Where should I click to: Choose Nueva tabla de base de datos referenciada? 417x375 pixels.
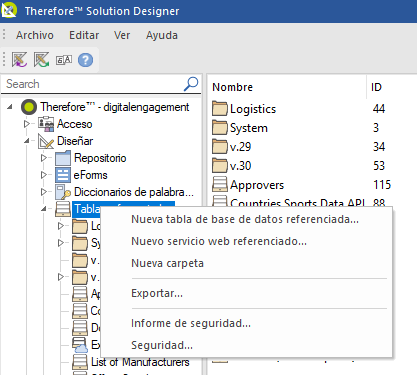point(246,219)
